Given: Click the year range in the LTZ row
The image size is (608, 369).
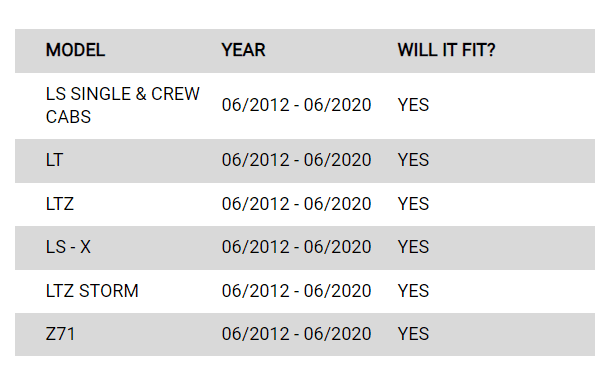Looking at the screenshot, I should 296,204.
